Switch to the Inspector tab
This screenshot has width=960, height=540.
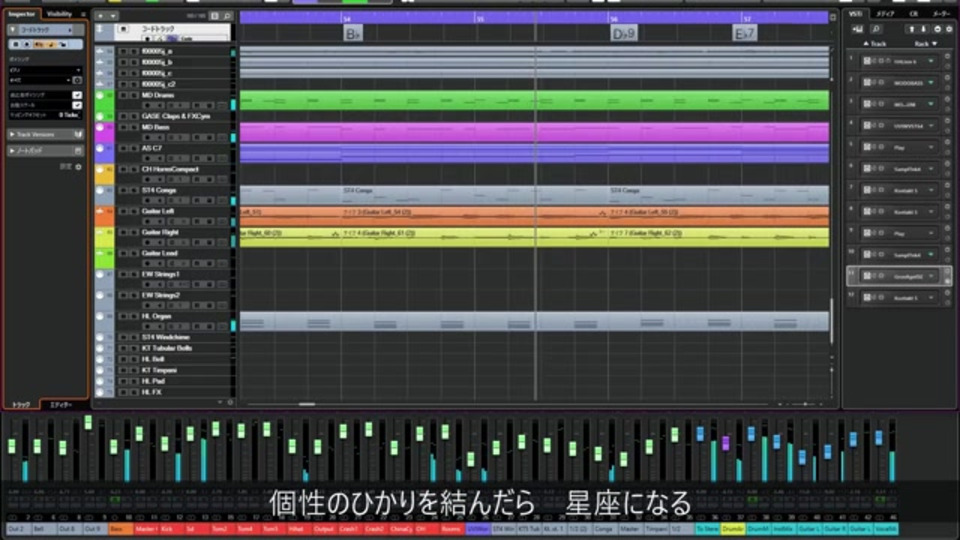(22, 13)
